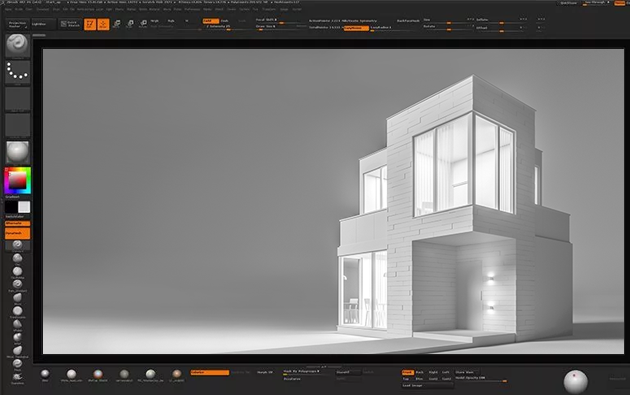Viewport: 630px width, 395px height.
Task: Toggle the orange Zadd button
Action: point(211,20)
